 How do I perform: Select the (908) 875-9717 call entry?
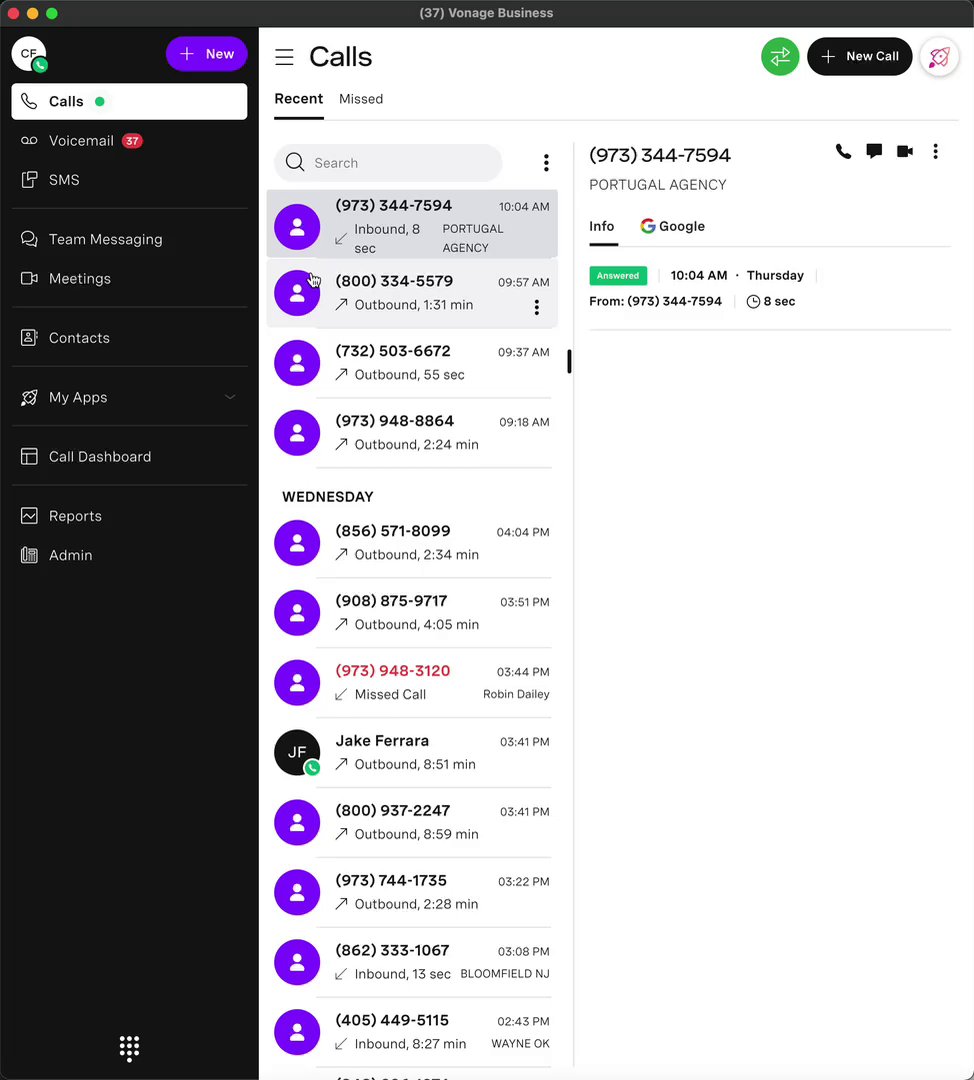412,613
